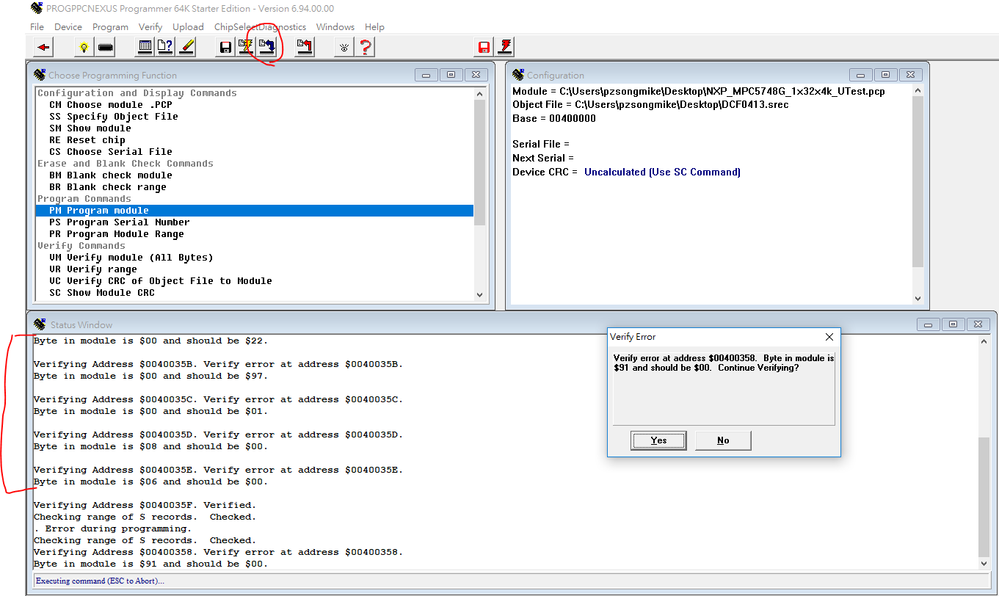
Task: Click Executing command status bar text
Action: (x=100, y=581)
